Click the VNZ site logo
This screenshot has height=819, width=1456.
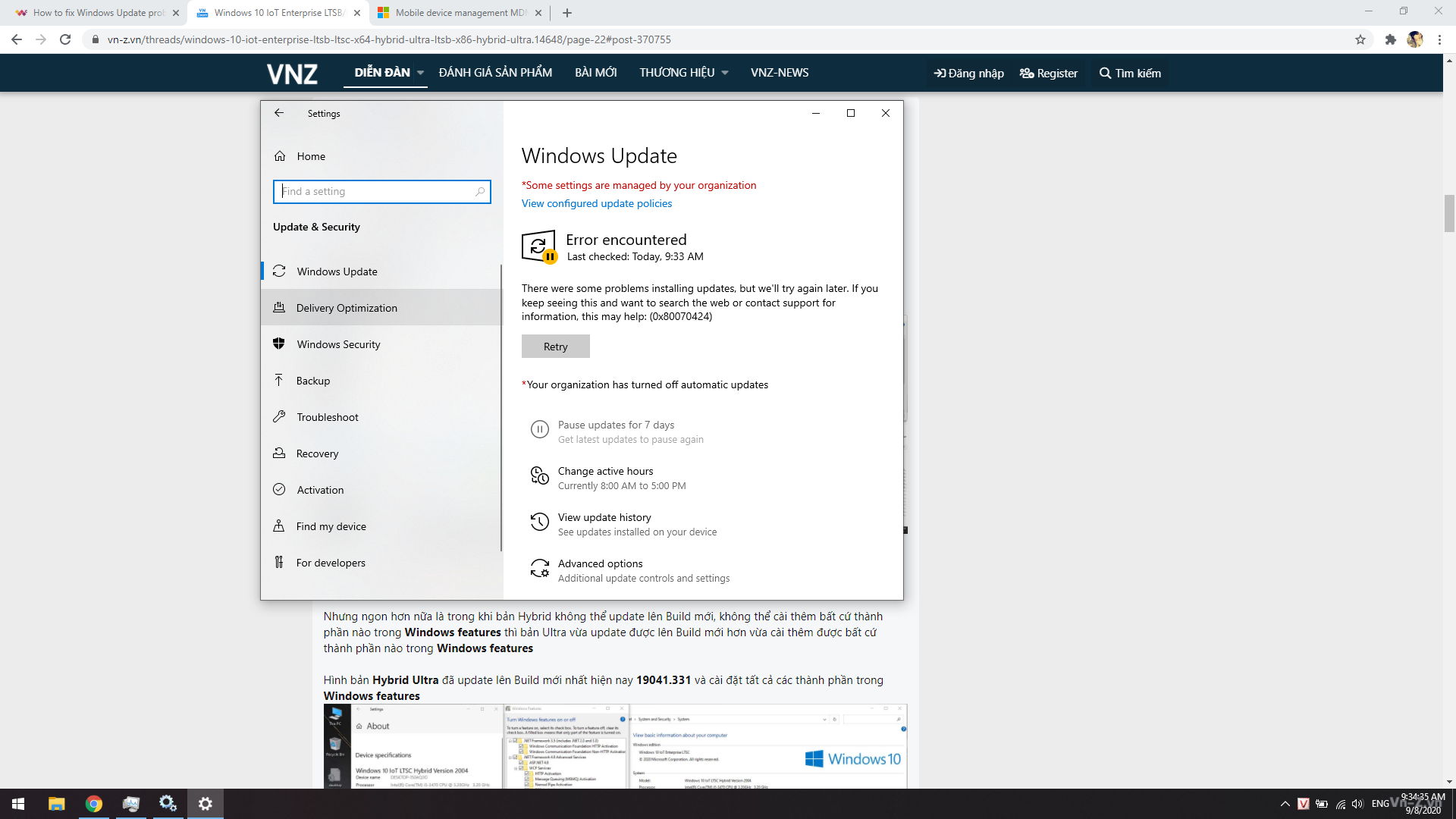292,74
